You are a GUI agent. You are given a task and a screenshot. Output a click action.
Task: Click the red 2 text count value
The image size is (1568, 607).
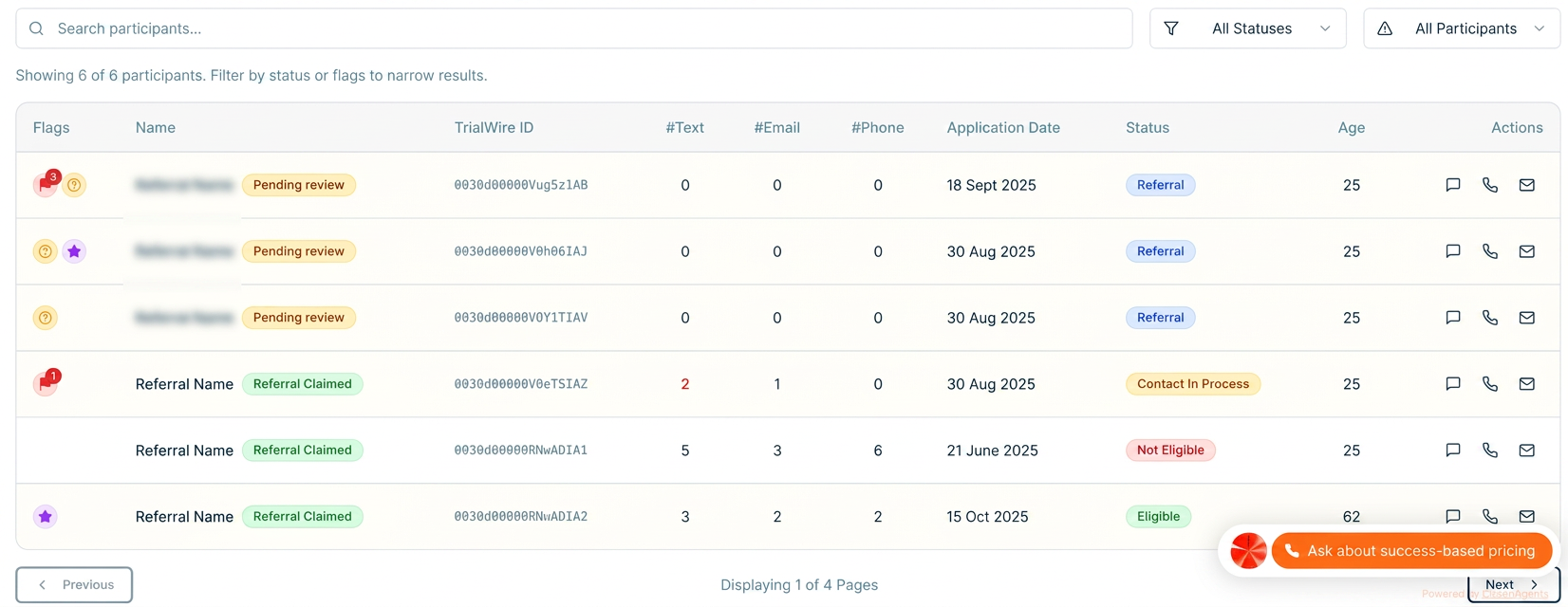pos(684,384)
